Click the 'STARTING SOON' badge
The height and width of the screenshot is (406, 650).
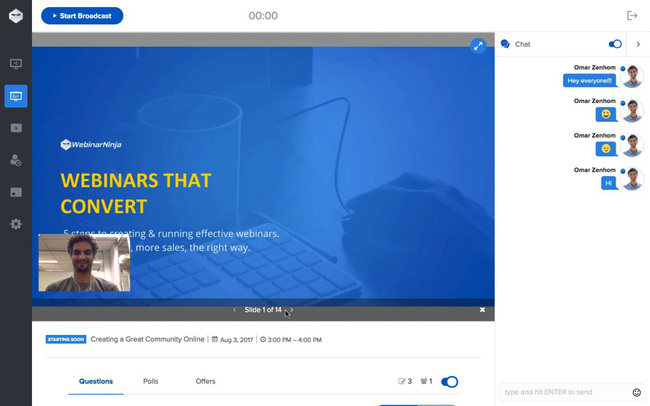66,339
